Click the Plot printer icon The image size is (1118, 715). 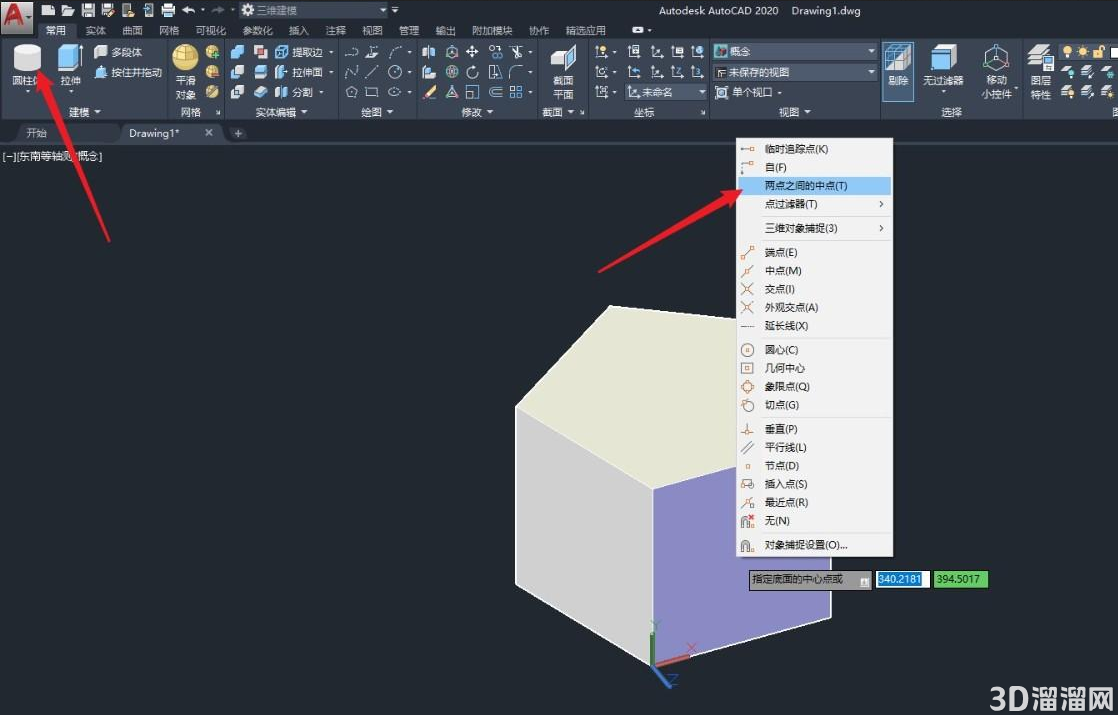[x=168, y=10]
